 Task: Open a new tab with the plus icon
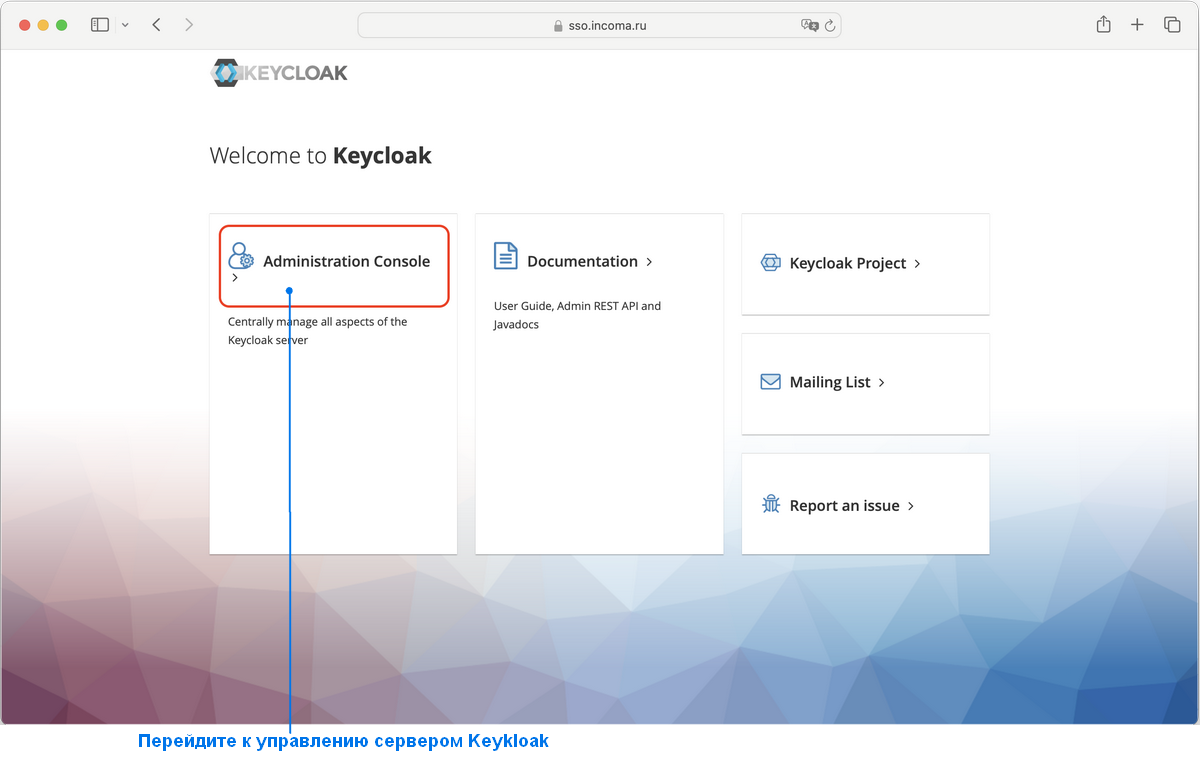point(1137,25)
